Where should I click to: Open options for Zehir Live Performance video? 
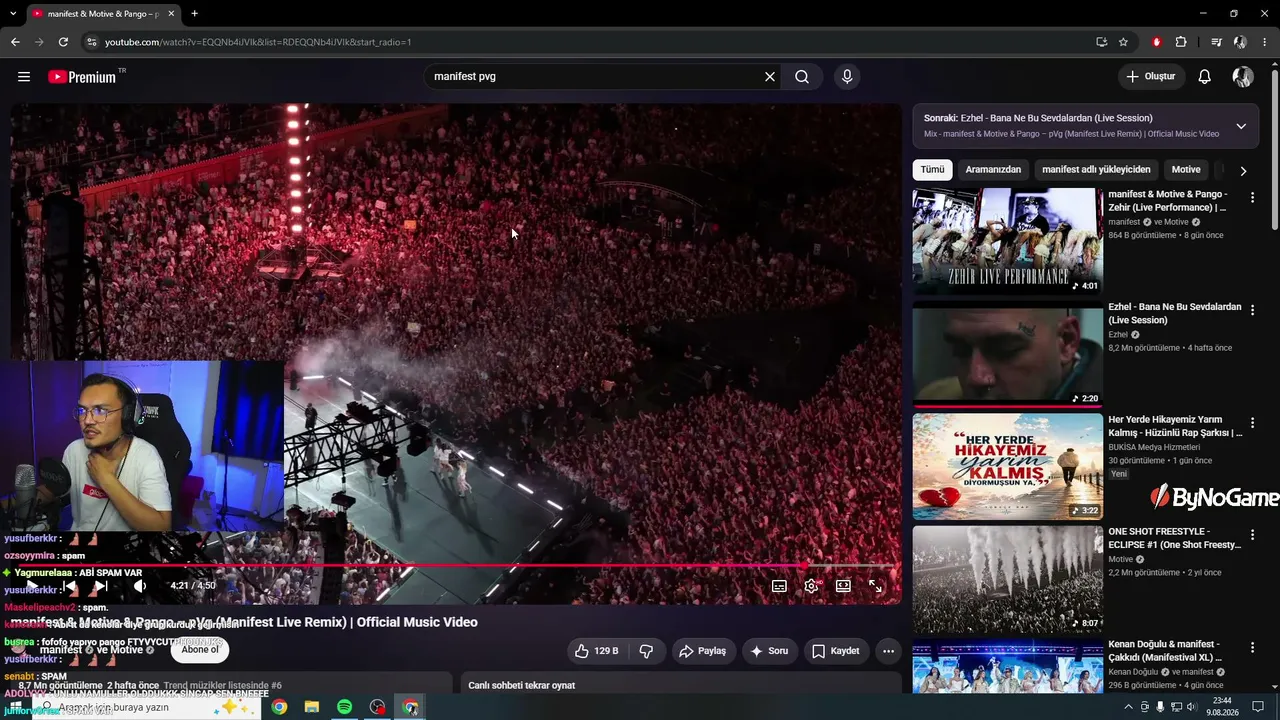(1252, 198)
